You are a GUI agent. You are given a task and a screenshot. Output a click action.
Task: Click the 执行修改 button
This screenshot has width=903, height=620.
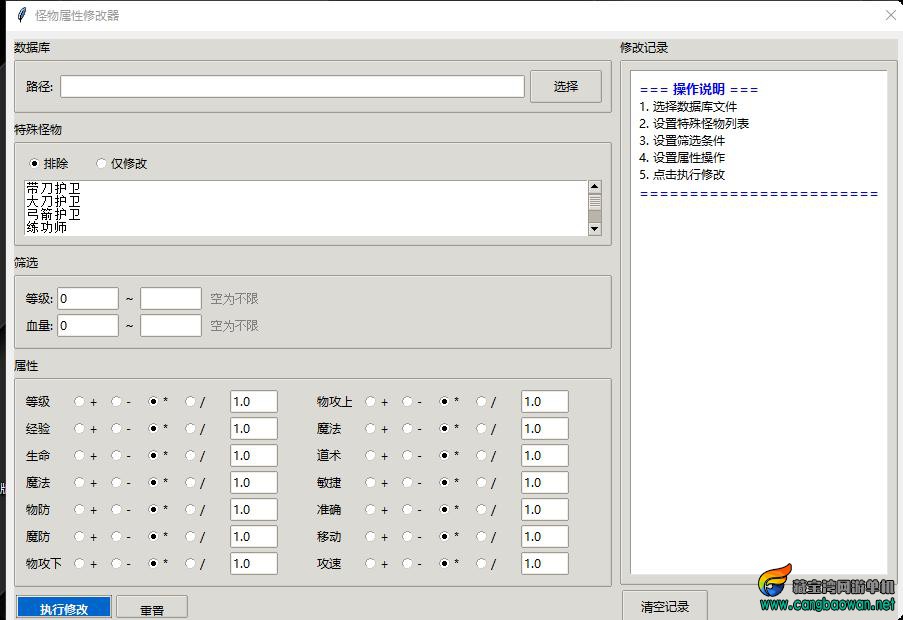tap(64, 608)
